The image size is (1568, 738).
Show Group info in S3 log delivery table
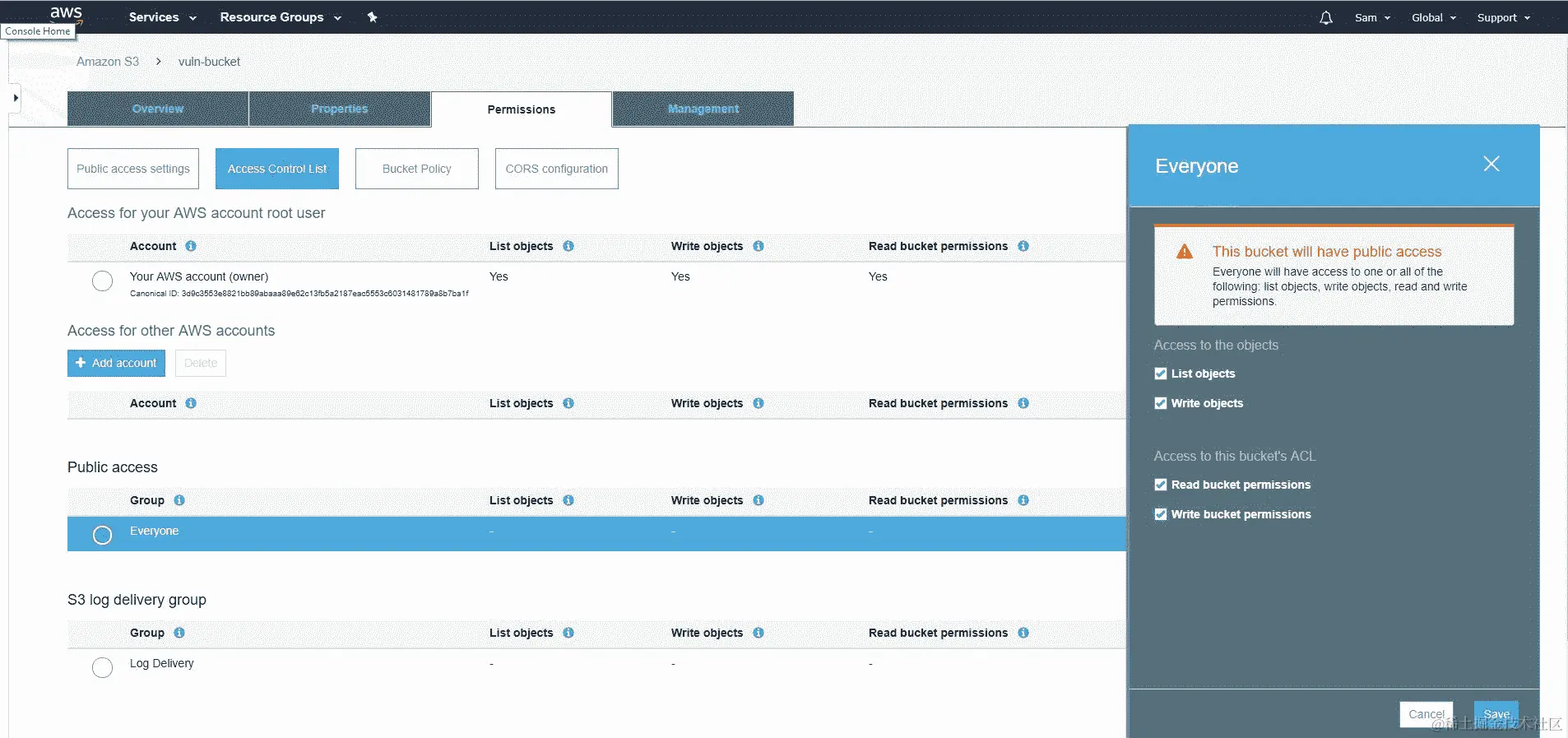click(x=179, y=633)
